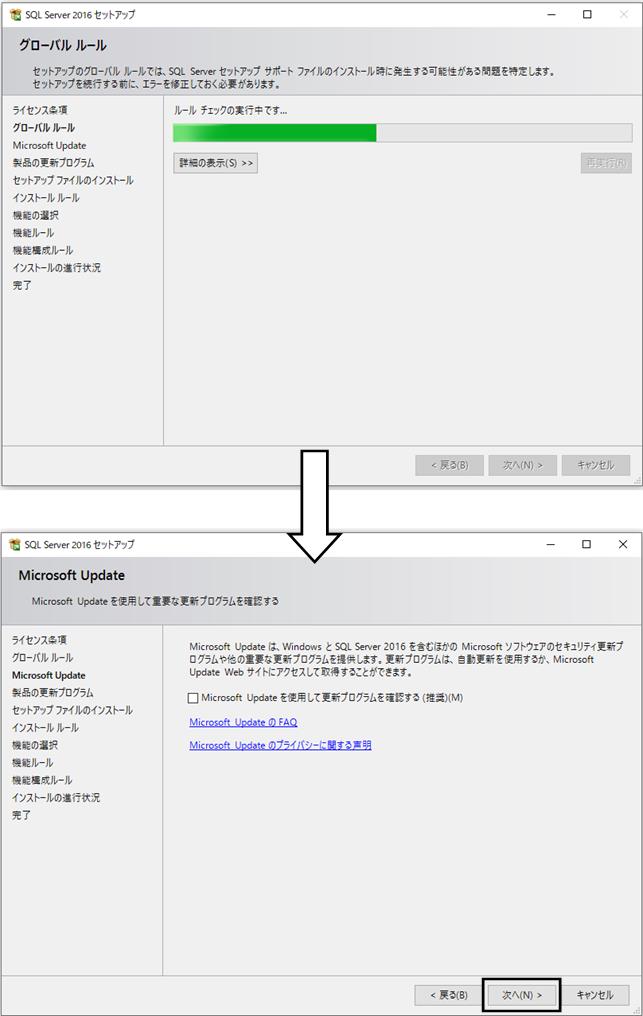Maximize the lower Microsoft Update setup window
Screen dimensions: 643x1016
[x=587, y=544]
